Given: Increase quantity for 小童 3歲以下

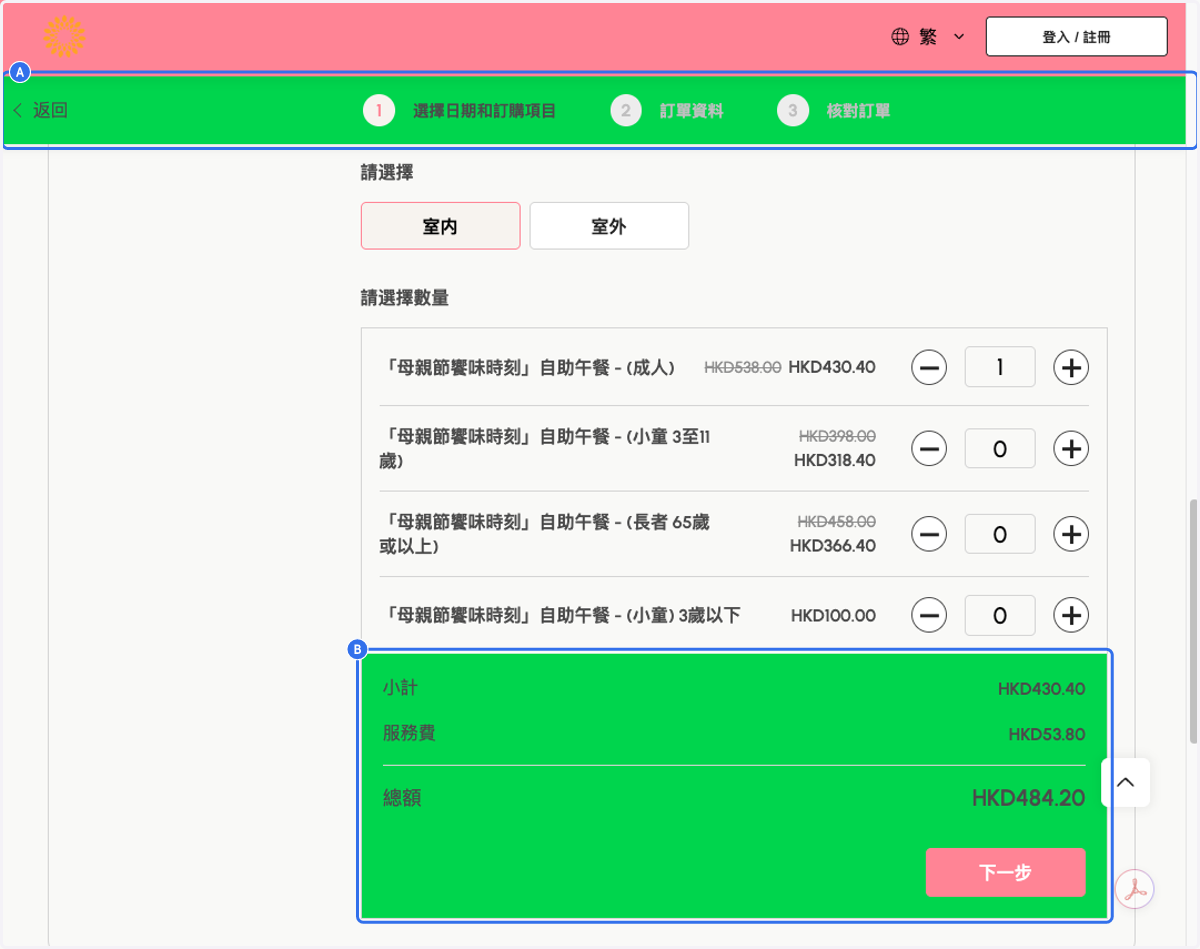Looking at the screenshot, I should click(1071, 616).
